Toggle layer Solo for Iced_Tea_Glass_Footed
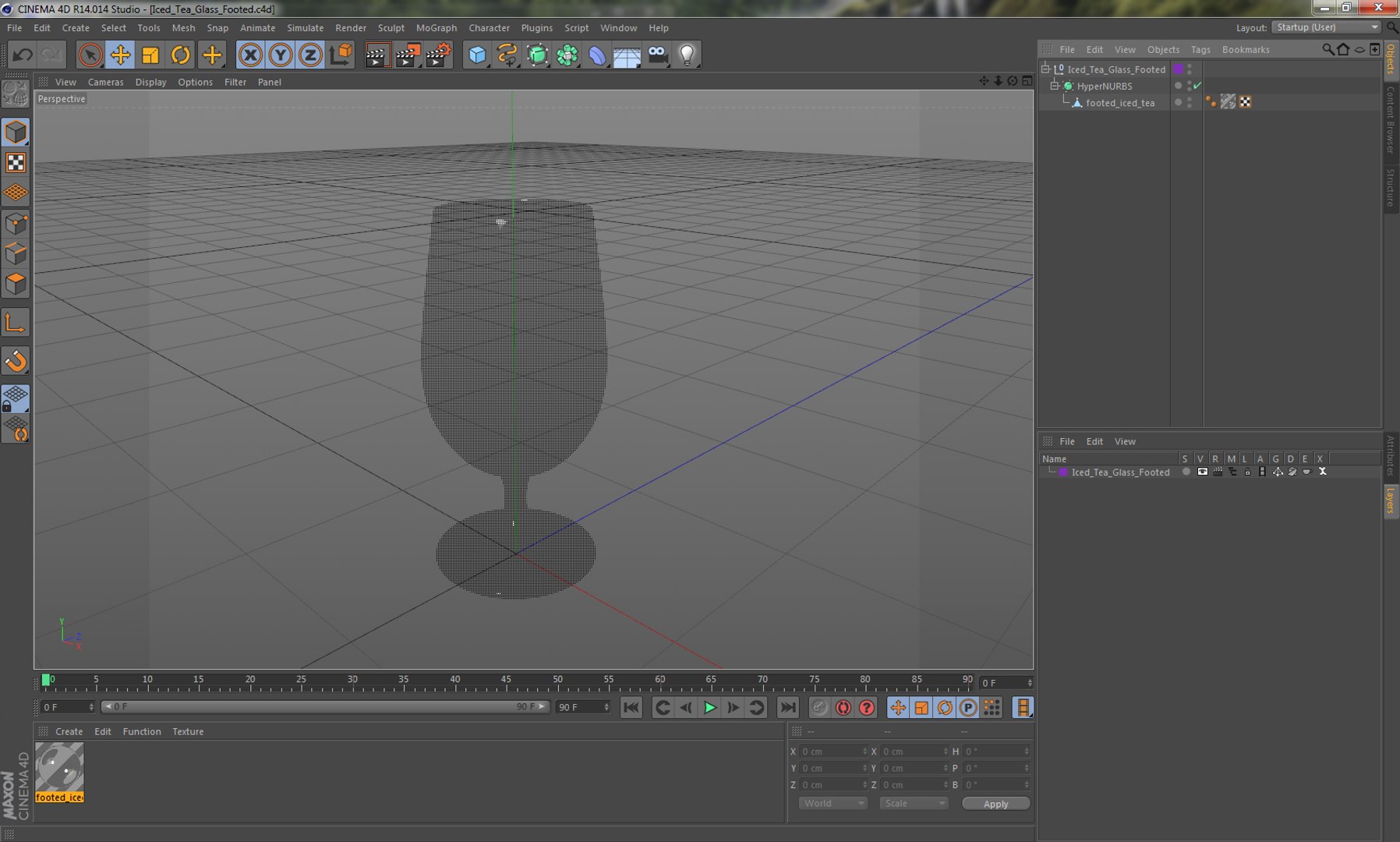This screenshot has height=842, width=1400. 1186,472
